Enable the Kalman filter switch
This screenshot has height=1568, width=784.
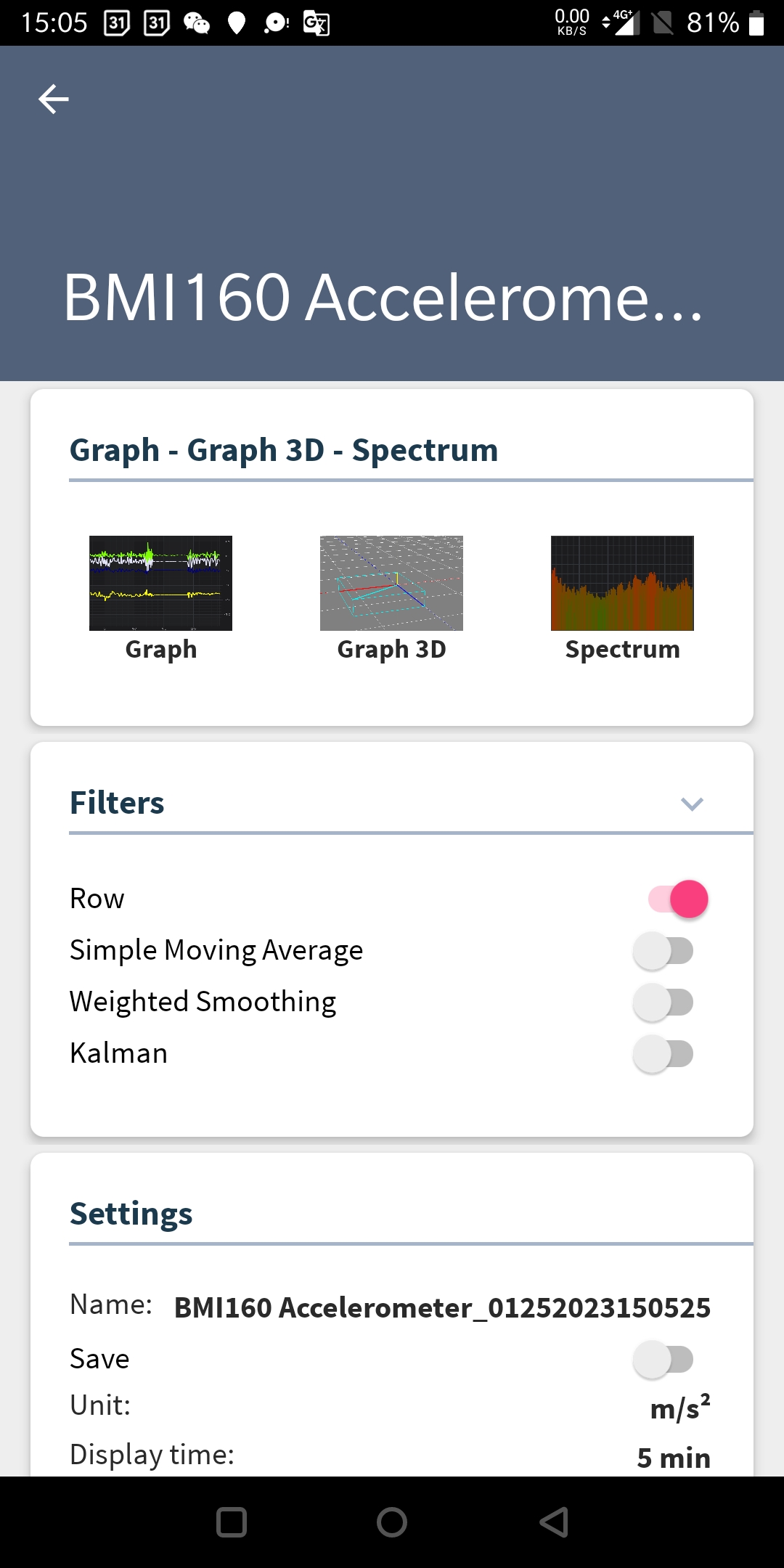pyautogui.click(x=663, y=1054)
